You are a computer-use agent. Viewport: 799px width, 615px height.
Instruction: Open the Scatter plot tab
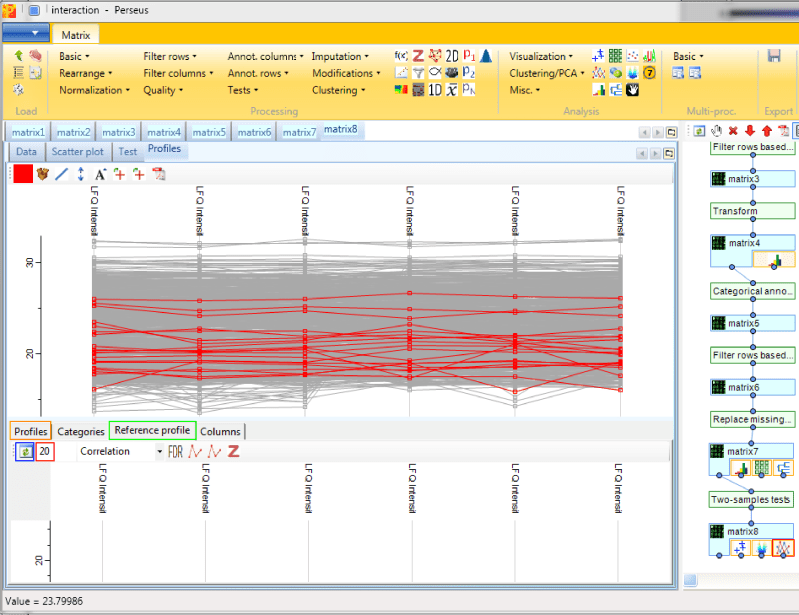coord(77,151)
